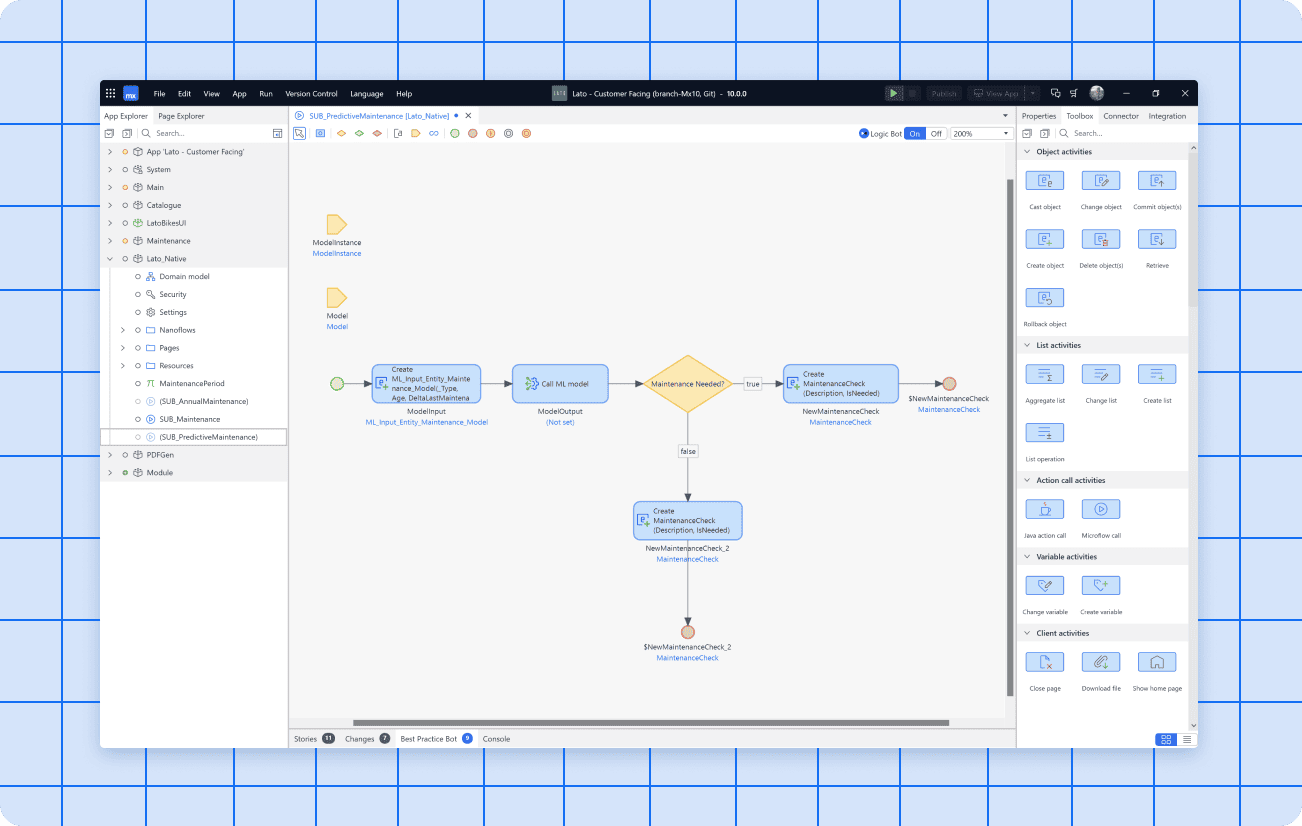1302x826 pixels.
Task: Open the 200% zoom level dropdown
Action: [980, 133]
